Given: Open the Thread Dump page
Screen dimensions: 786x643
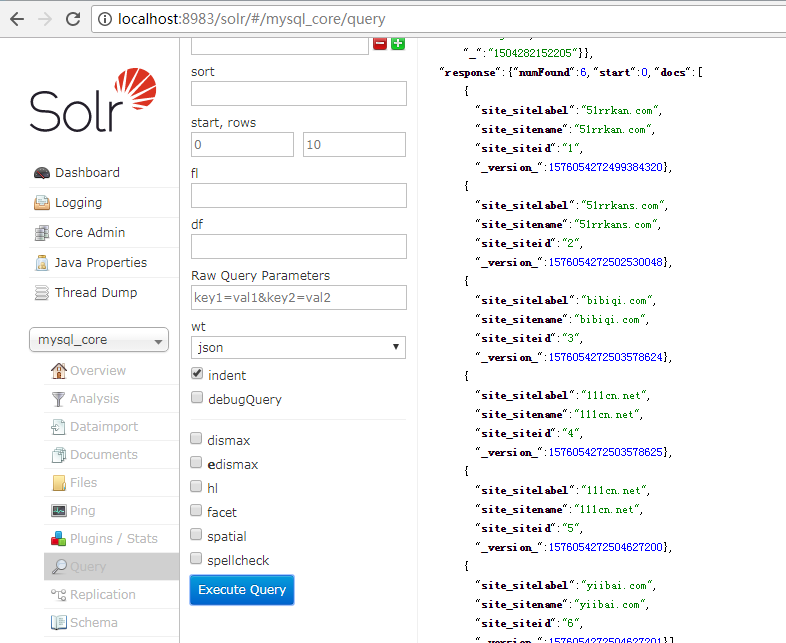Looking at the screenshot, I should point(95,293).
